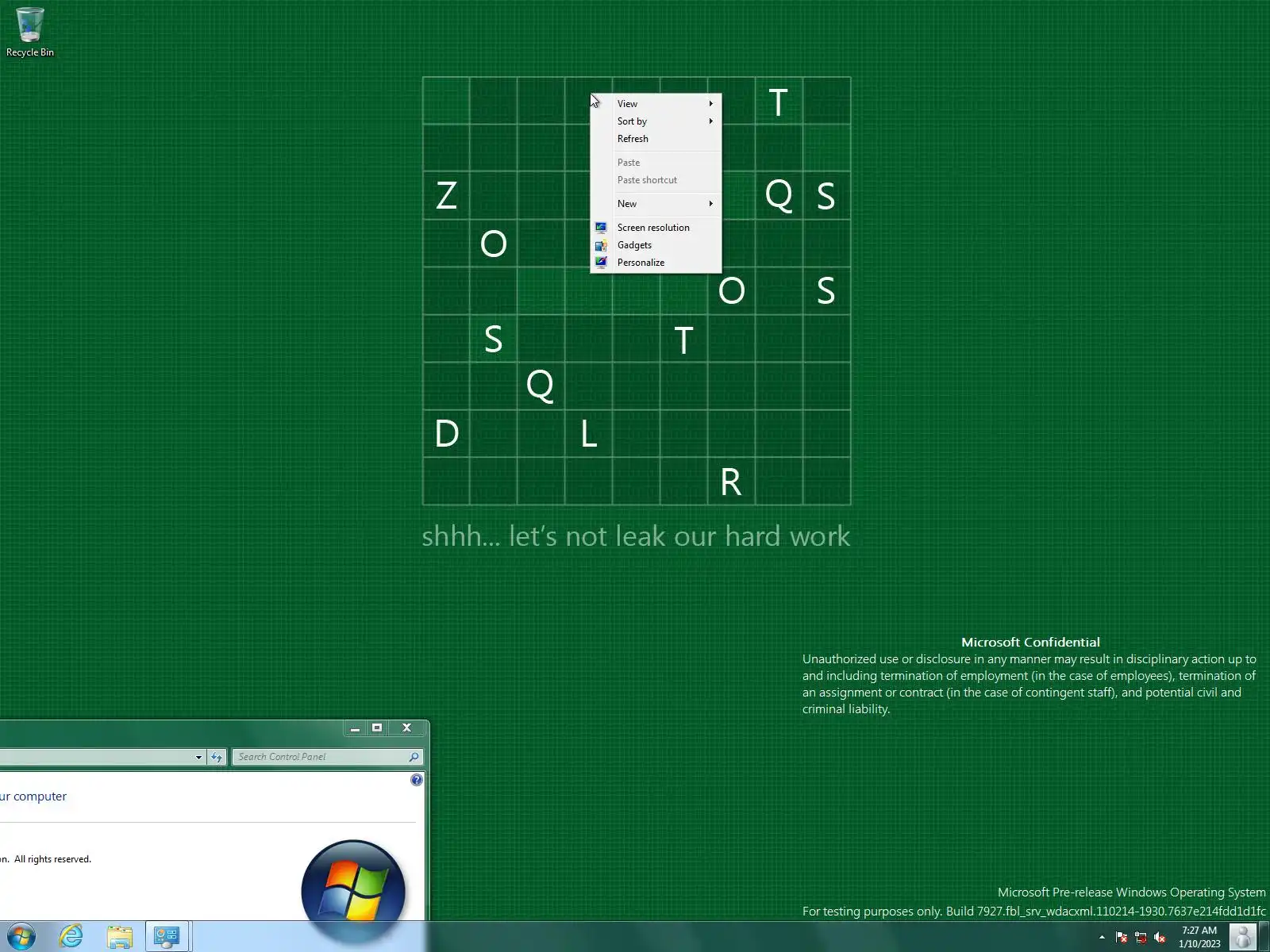Click the 'All rights reserved.' text
Image resolution: width=1270 pixels, height=952 pixels.
[x=52, y=859]
